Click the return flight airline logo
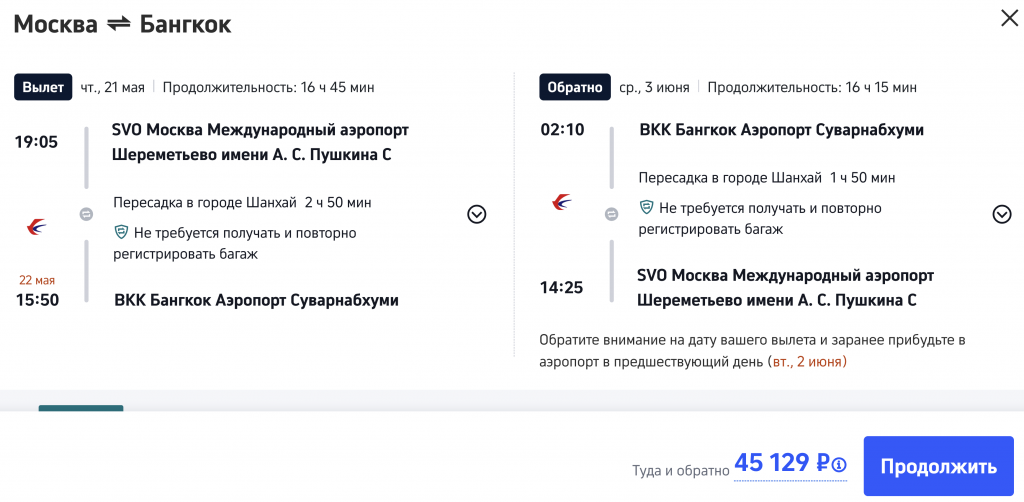Image resolution: width=1024 pixels, height=502 pixels. pos(562,203)
